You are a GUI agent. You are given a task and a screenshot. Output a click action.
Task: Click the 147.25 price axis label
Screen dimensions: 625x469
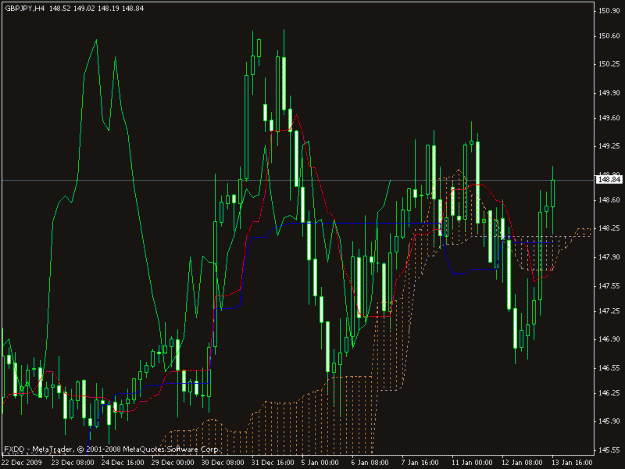coord(609,311)
